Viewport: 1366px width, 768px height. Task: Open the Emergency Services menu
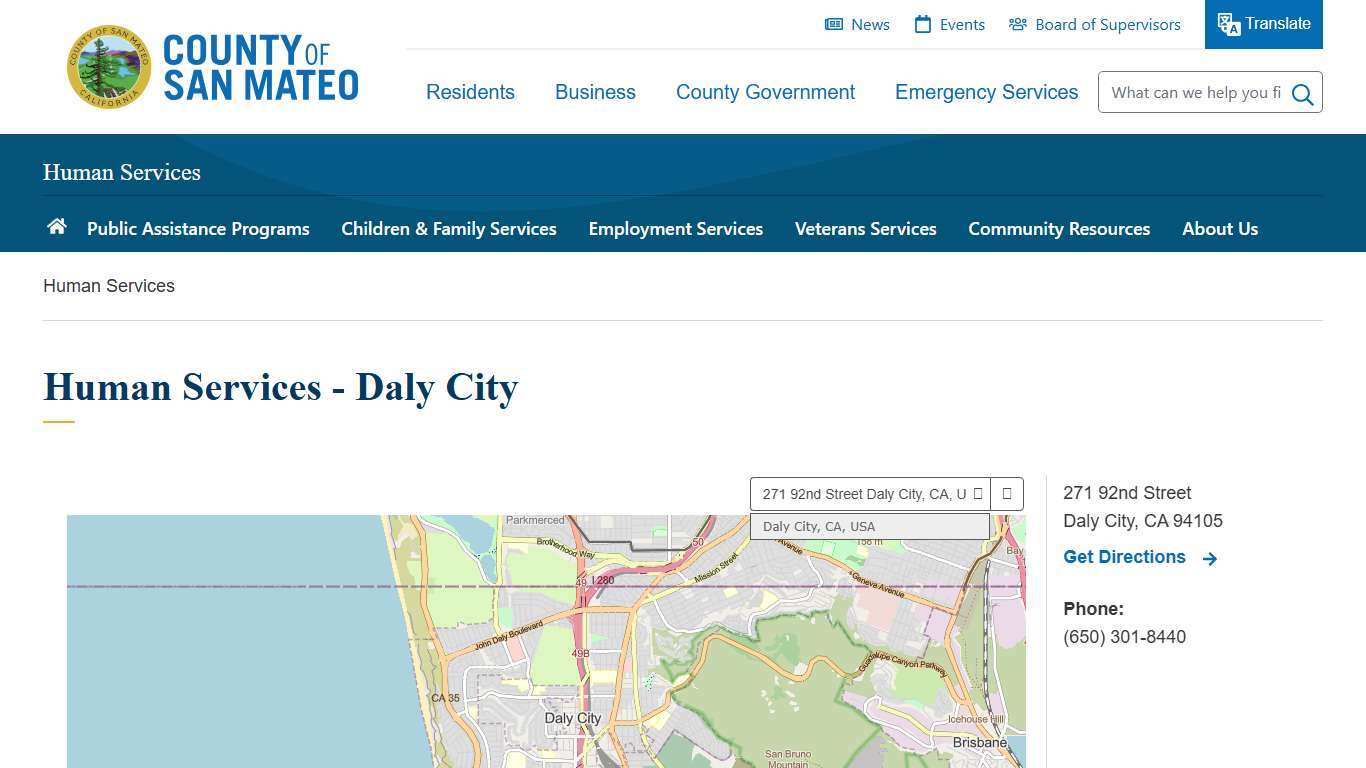coord(986,92)
